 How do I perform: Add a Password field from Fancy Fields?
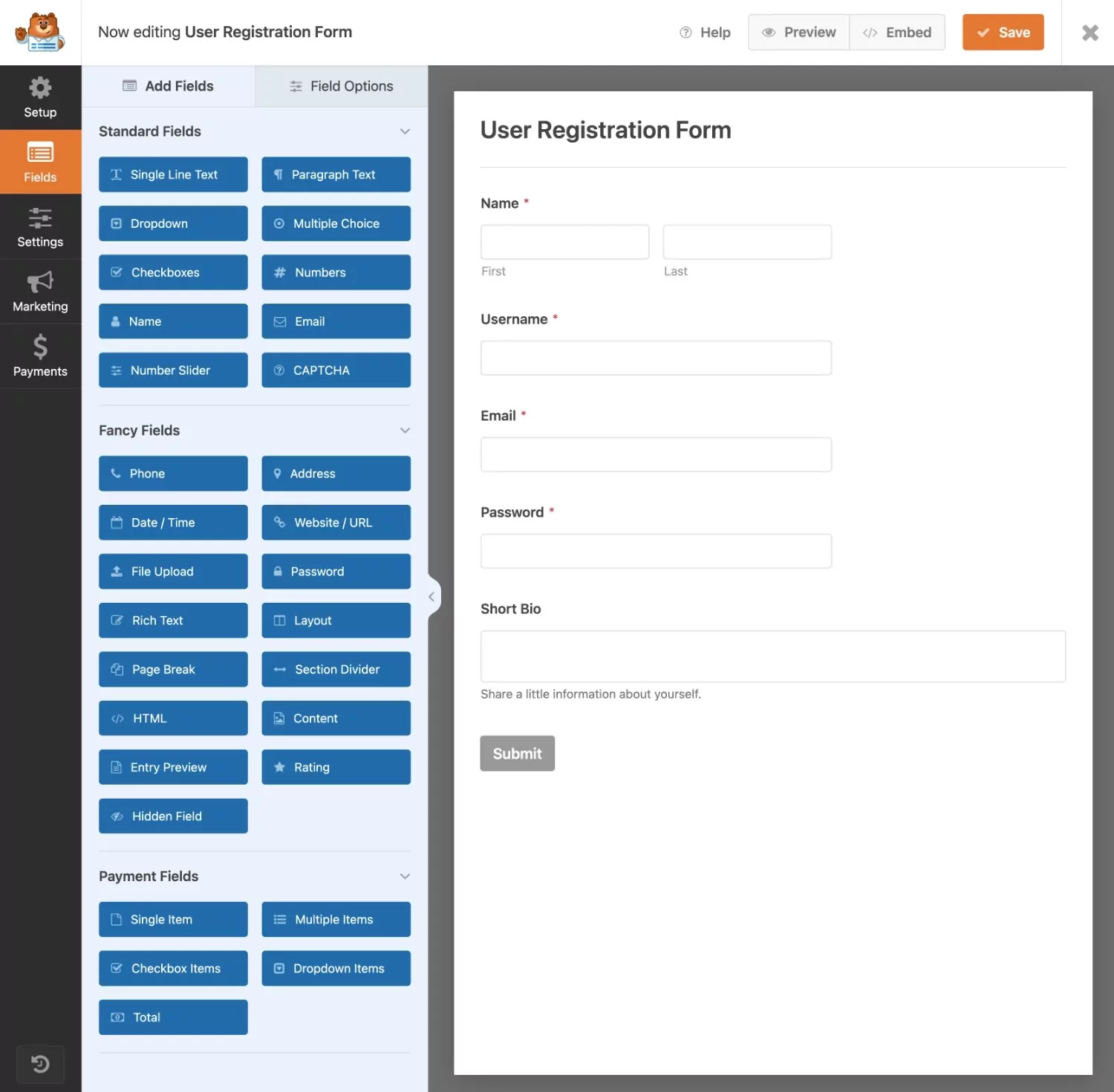[x=336, y=572]
